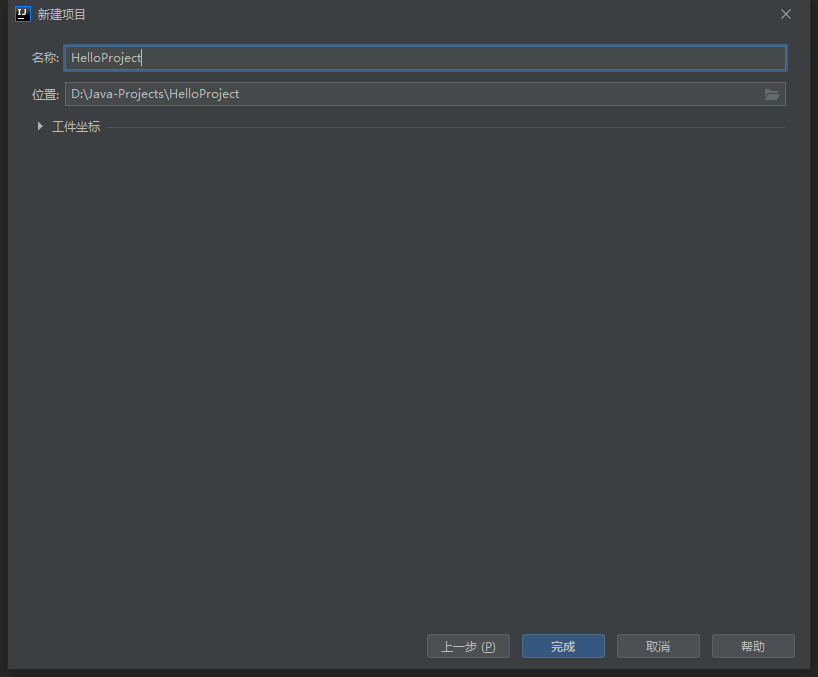Click empty space left of 上一步 button
This screenshot has width=818, height=677.
[x=220, y=646]
